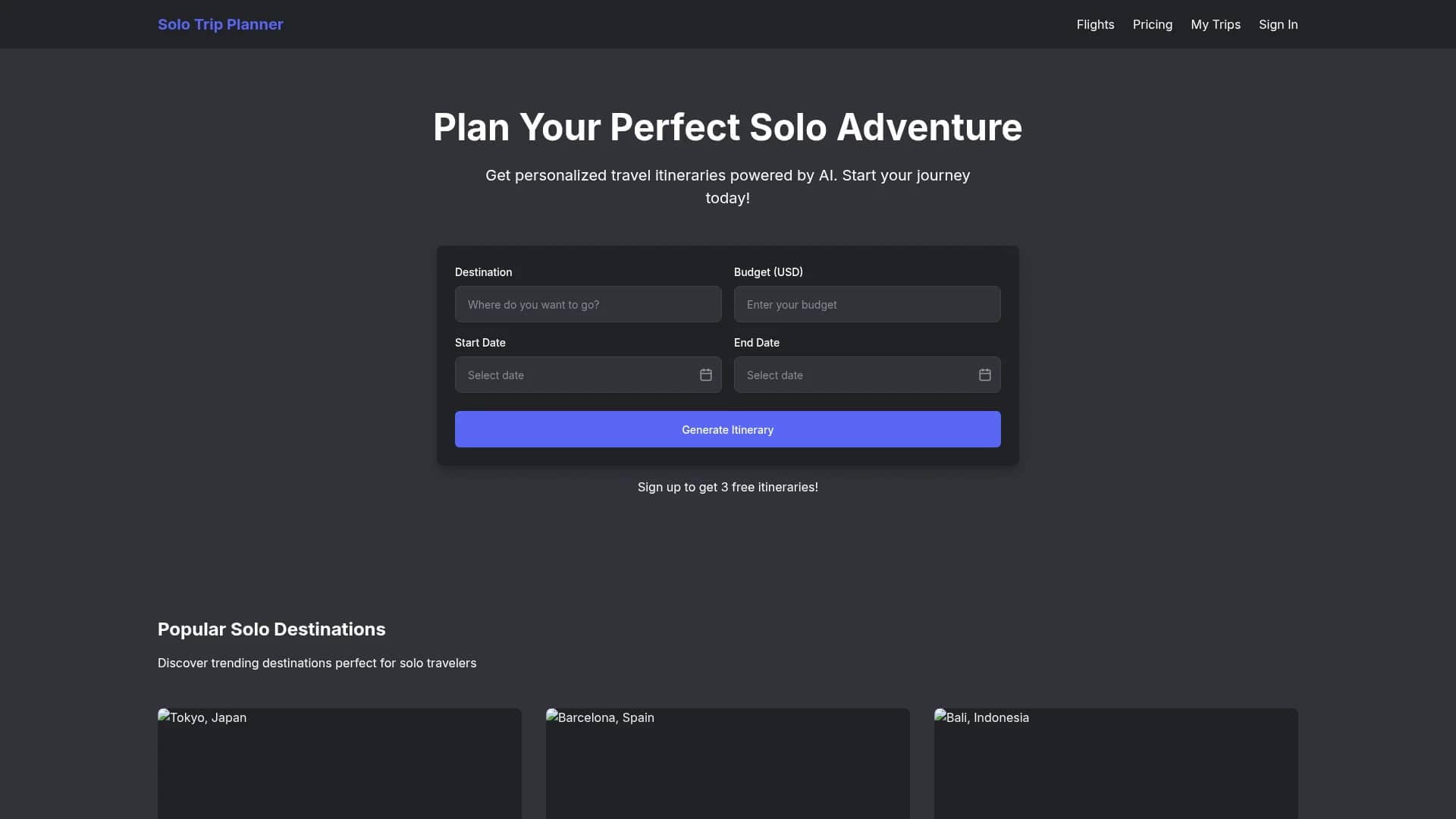Select the Start Date field
The image size is (1456, 819).
(x=588, y=375)
